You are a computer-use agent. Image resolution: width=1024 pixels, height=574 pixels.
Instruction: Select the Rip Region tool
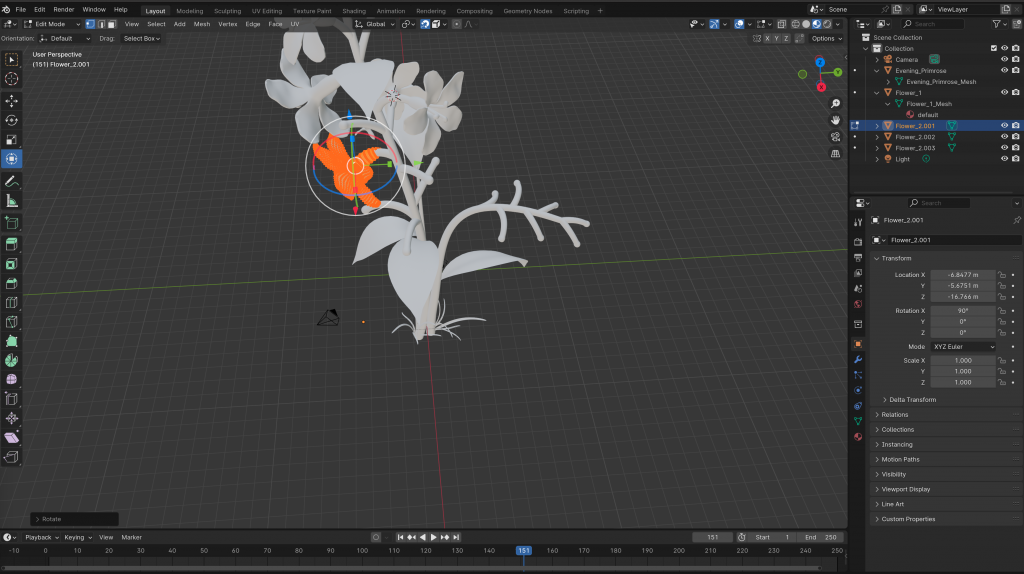click(12, 457)
